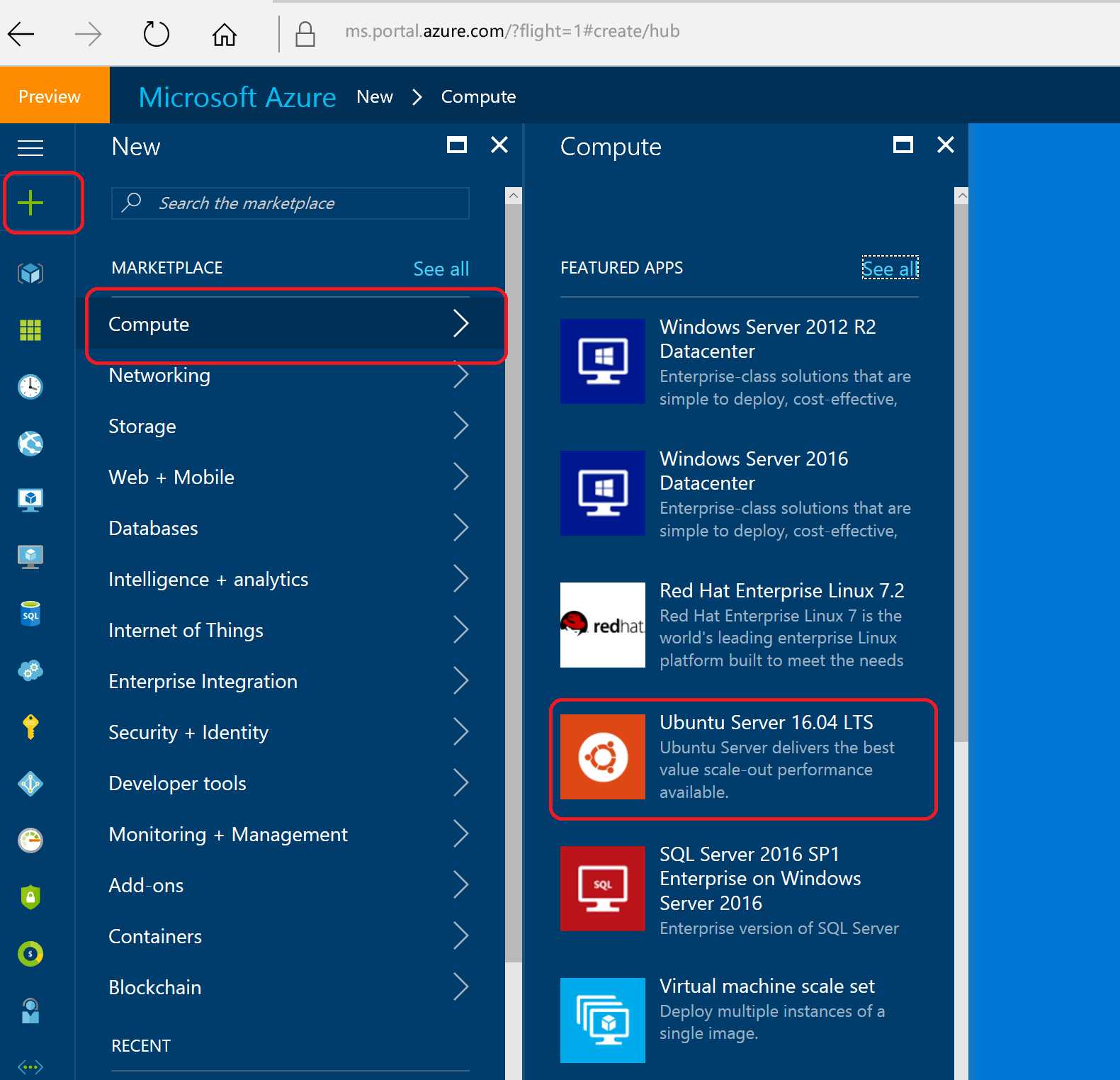
Task: Select Databases category
Action: (x=289, y=528)
